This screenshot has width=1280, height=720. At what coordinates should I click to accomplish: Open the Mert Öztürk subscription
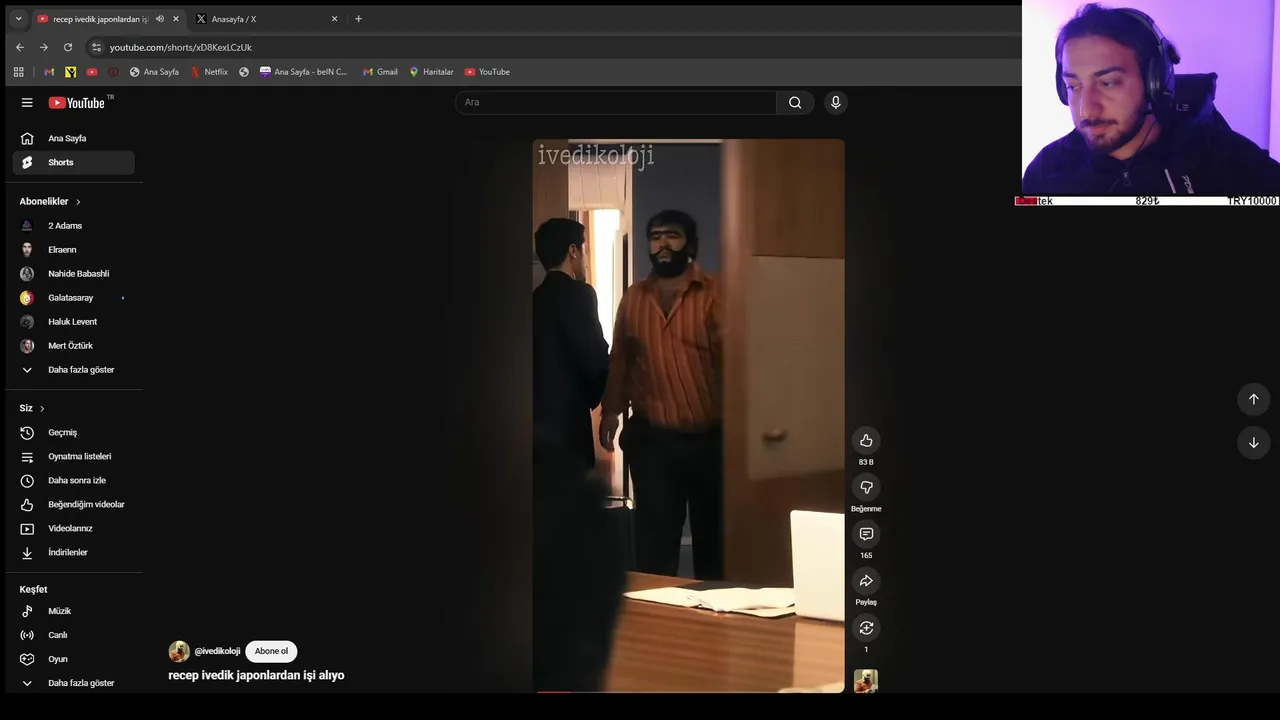coord(73,346)
